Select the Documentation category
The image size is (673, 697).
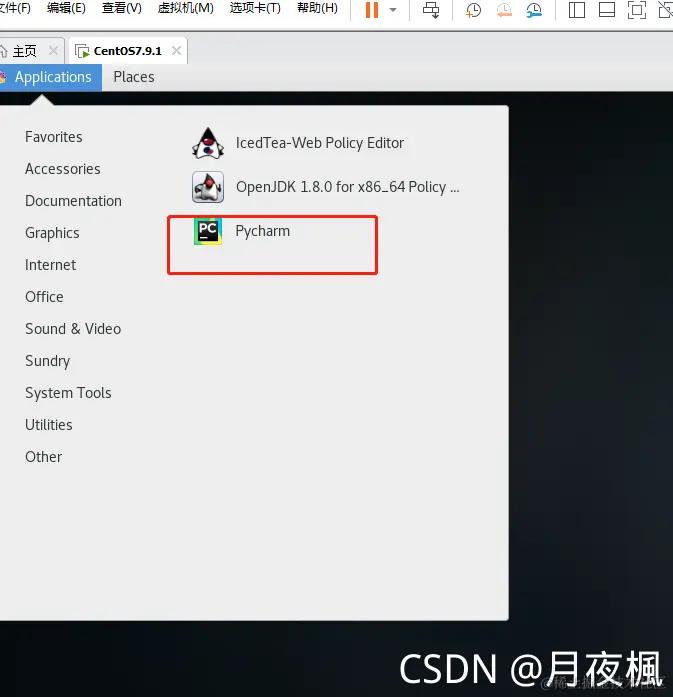(x=73, y=201)
